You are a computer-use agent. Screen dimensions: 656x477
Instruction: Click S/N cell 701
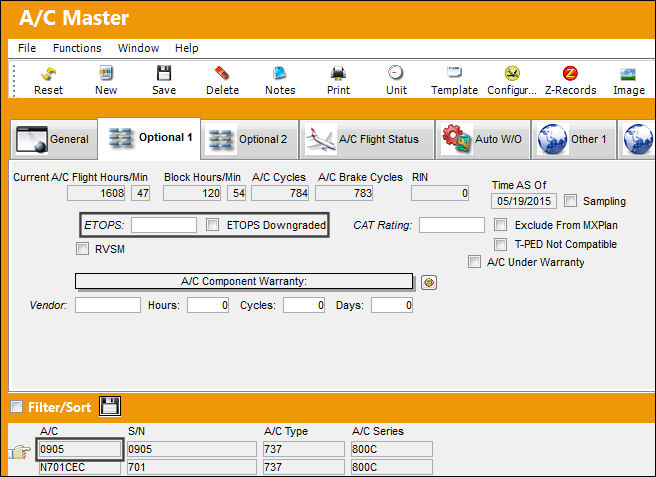click(192, 467)
